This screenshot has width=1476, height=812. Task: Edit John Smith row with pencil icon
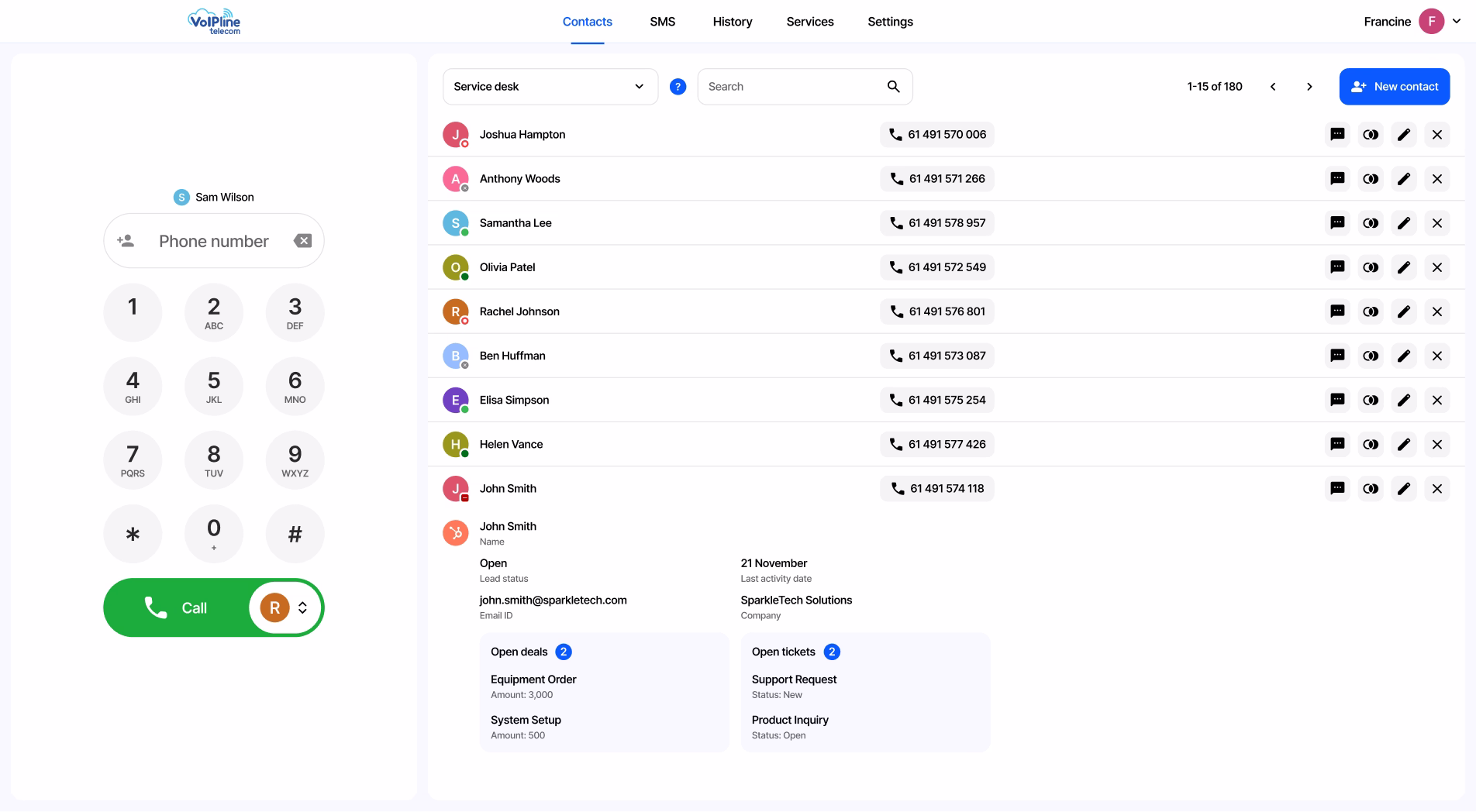(1404, 488)
